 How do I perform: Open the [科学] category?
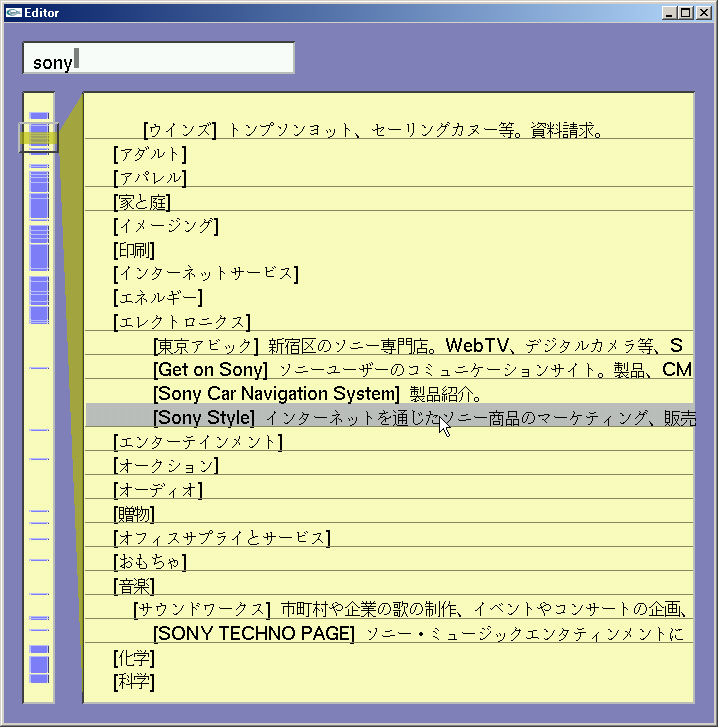click(134, 682)
